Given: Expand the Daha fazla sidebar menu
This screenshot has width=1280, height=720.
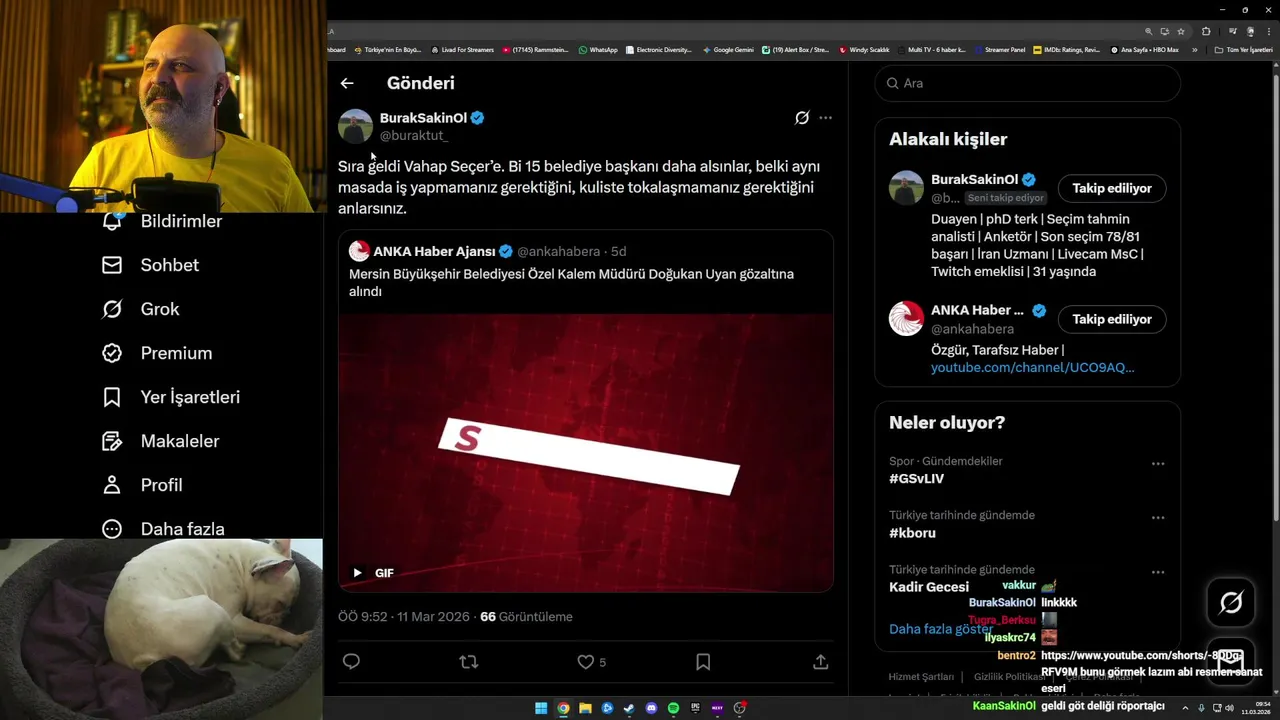Looking at the screenshot, I should [162, 528].
